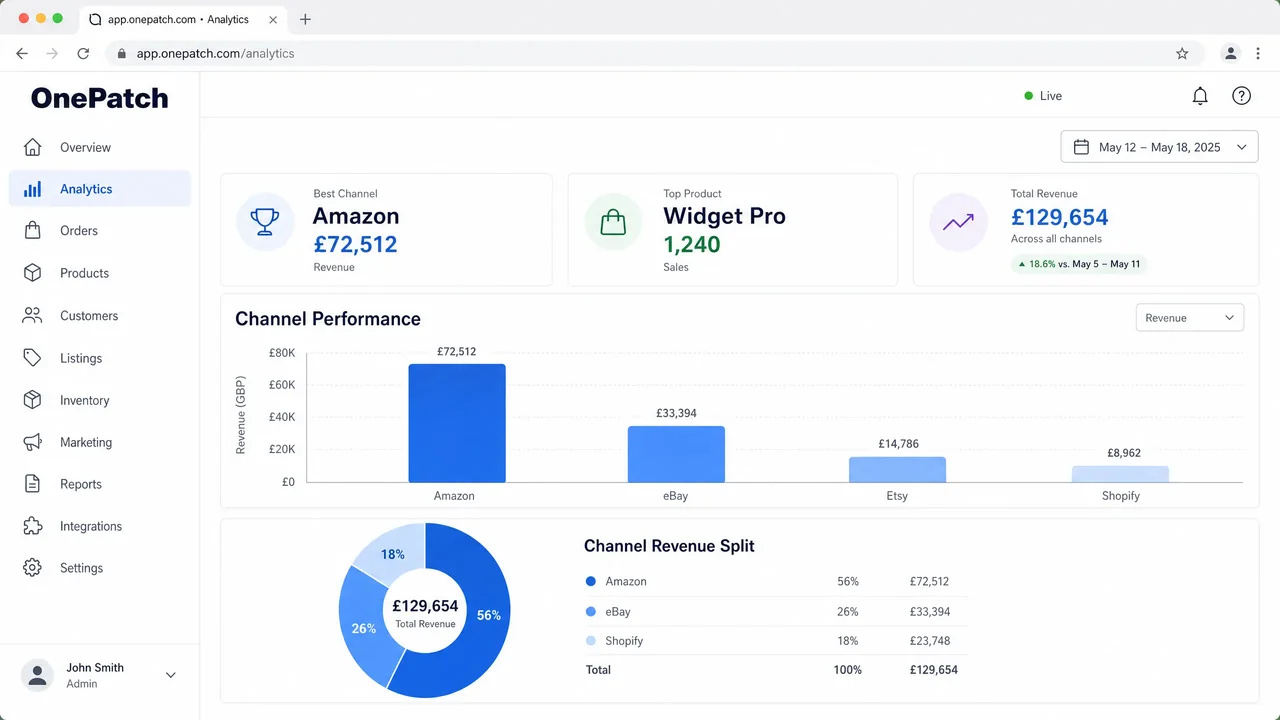
Task: Click the Inventory box icon
Action: point(32,400)
